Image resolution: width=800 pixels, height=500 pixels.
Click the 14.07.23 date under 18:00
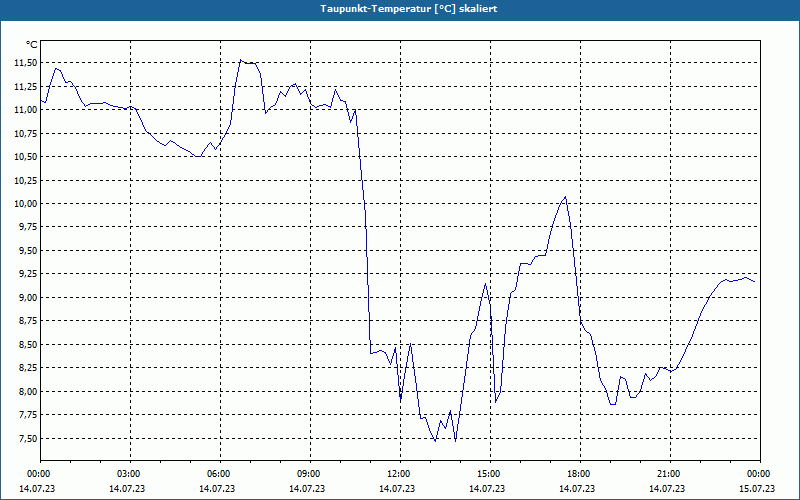578,489
